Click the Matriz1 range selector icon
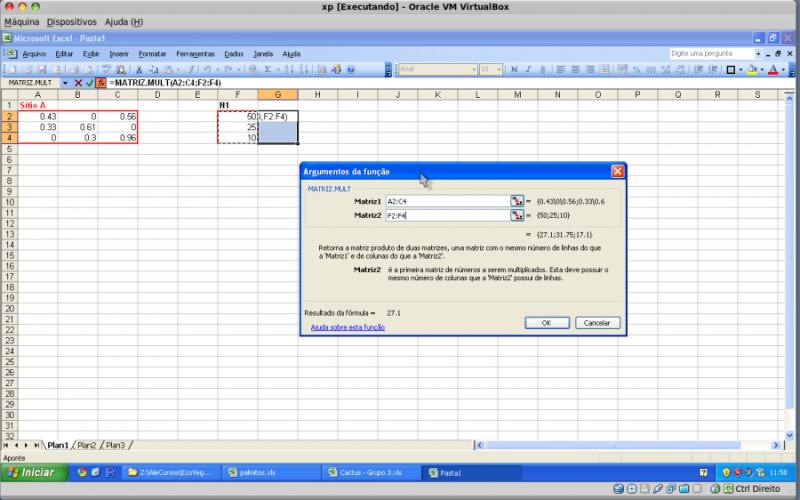 click(517, 201)
